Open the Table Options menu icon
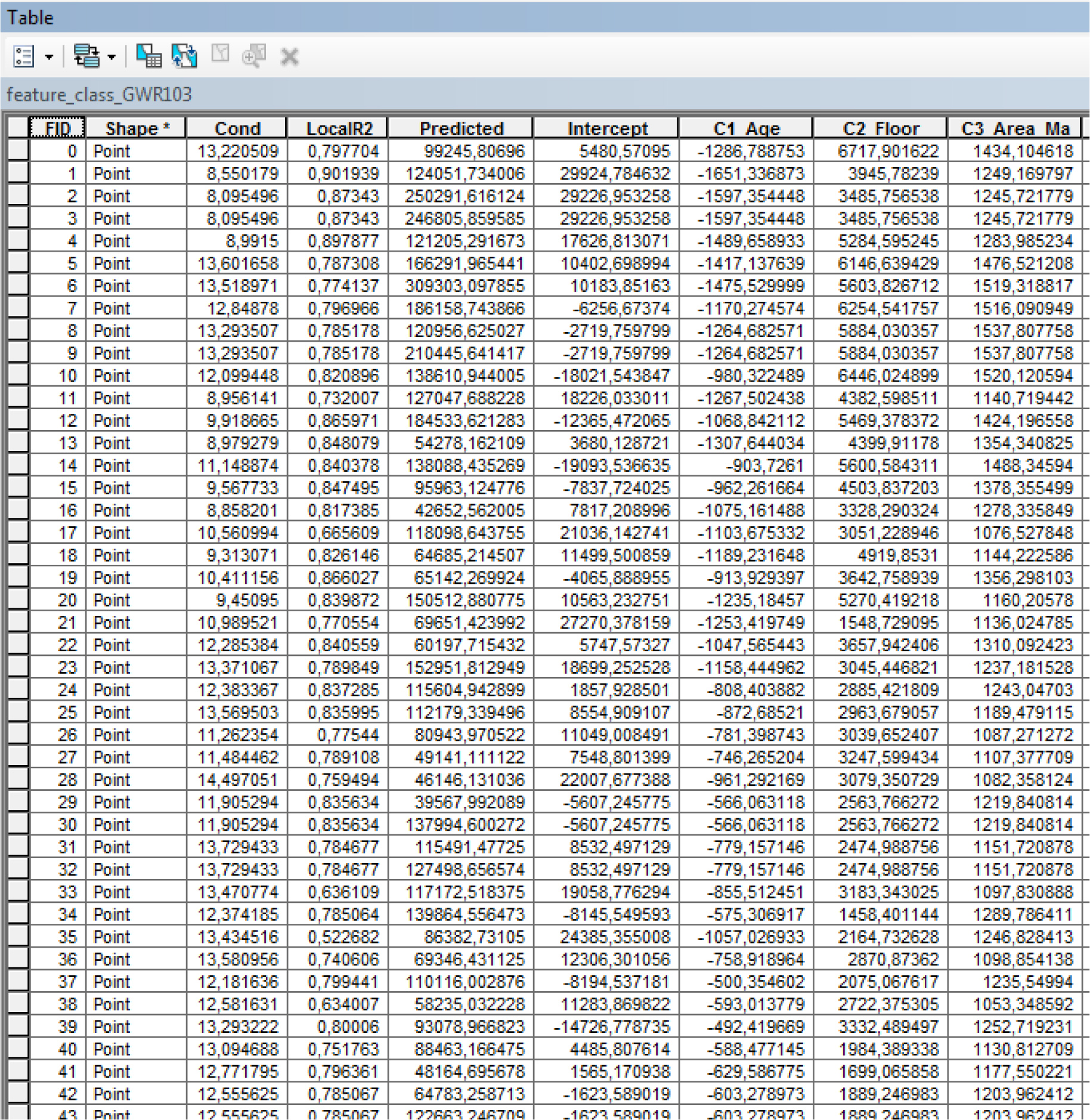Image resolution: width=1090 pixels, height=1120 pixels. 23,57
